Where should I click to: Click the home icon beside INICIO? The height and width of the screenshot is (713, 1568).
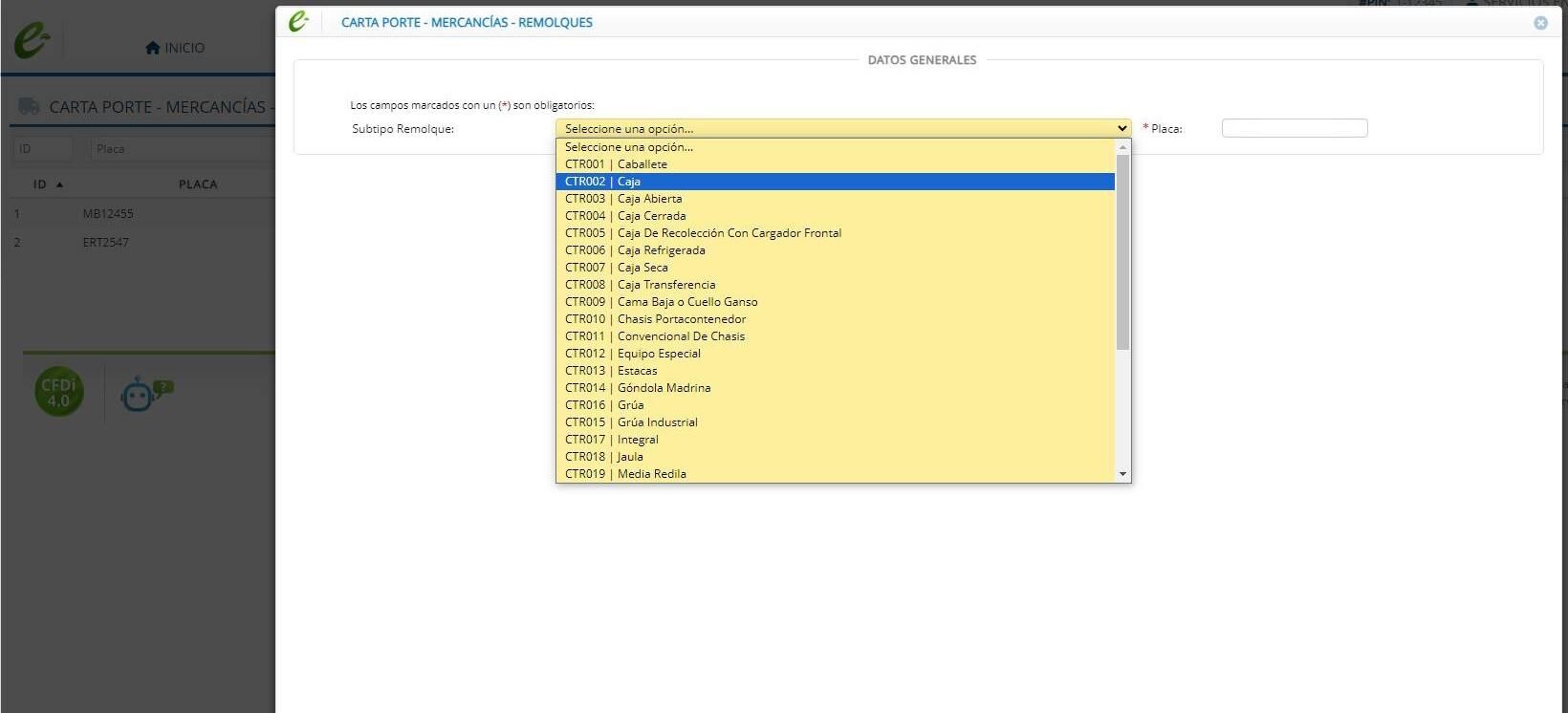[x=153, y=48]
